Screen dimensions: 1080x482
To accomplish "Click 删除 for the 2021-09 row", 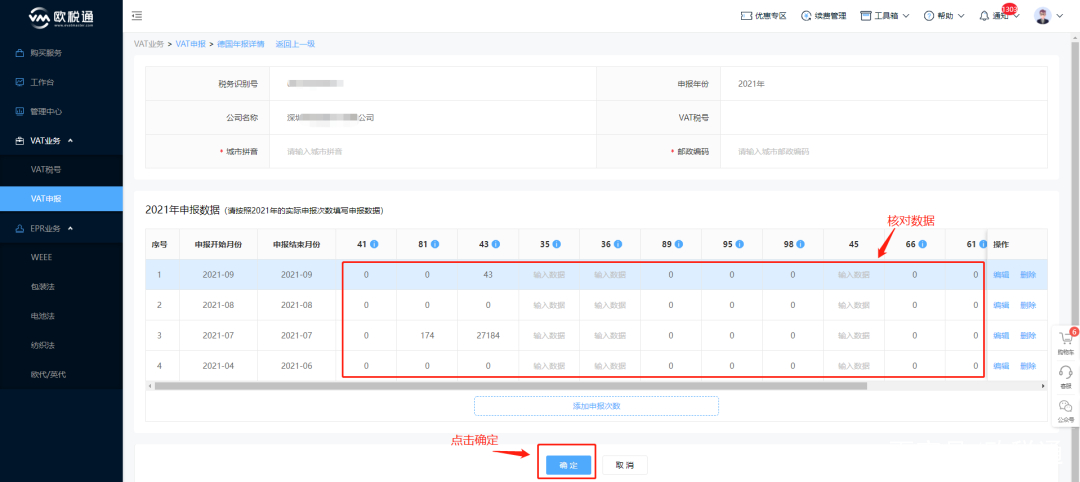I will (1028, 275).
